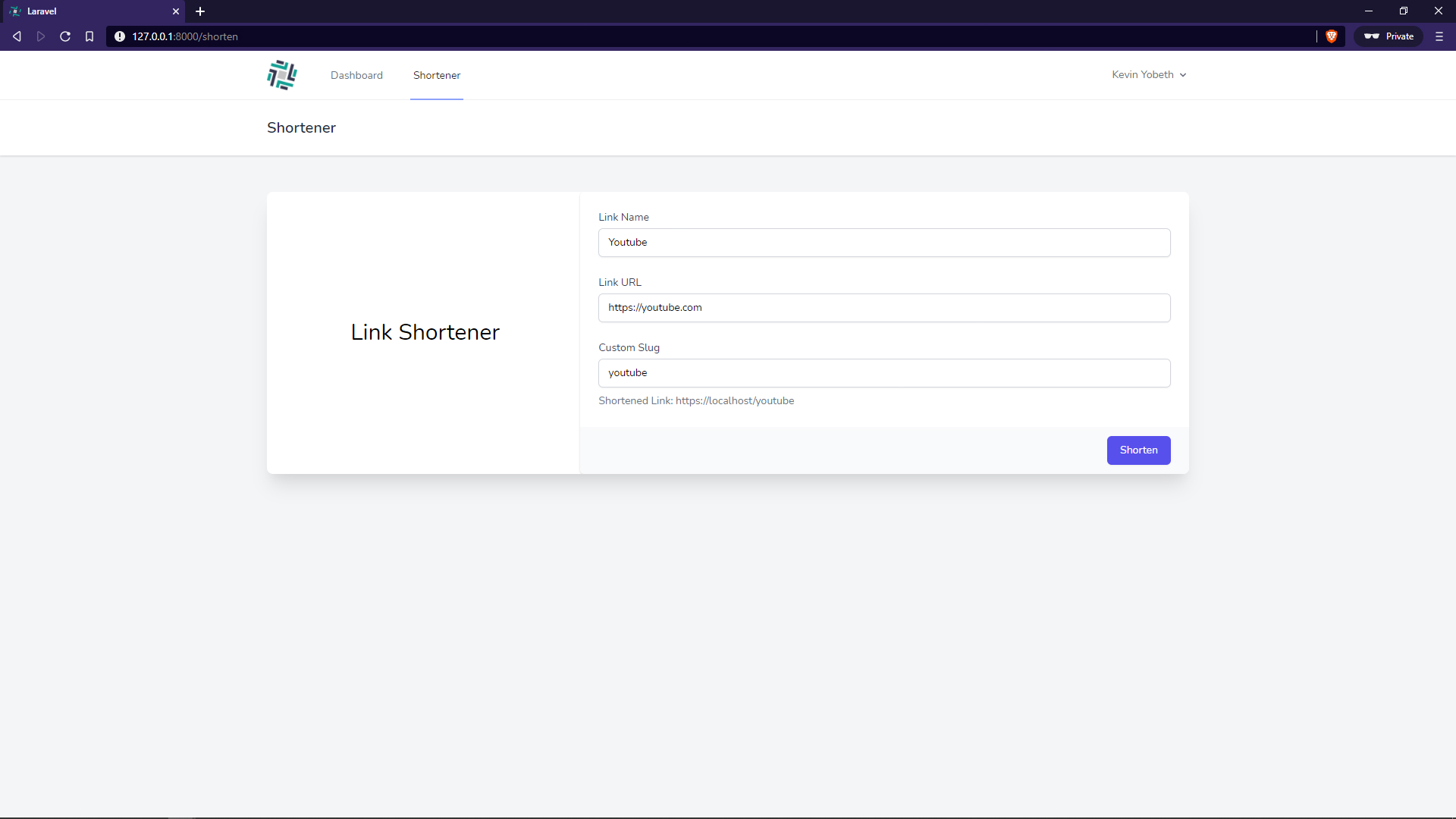
Task: Bookmark this page with bookmark icon
Action: (x=89, y=36)
